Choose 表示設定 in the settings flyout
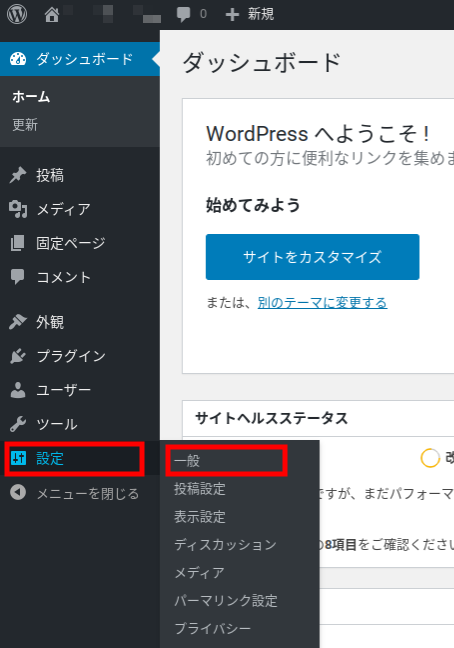The width and height of the screenshot is (454, 648). (x=200, y=517)
